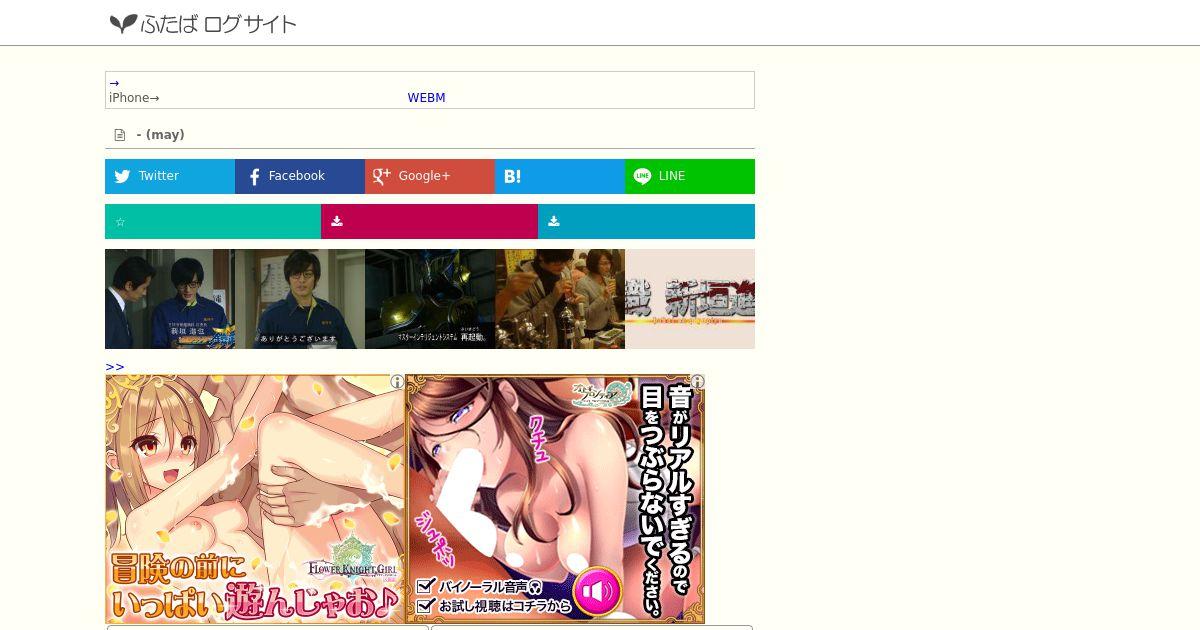Click the crimson download button
Image resolution: width=1200 pixels, height=630 pixels.
429,222
